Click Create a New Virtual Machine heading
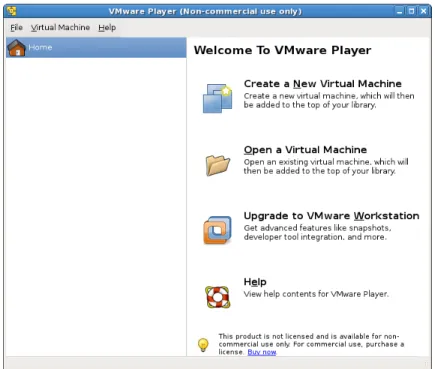 (x=323, y=84)
